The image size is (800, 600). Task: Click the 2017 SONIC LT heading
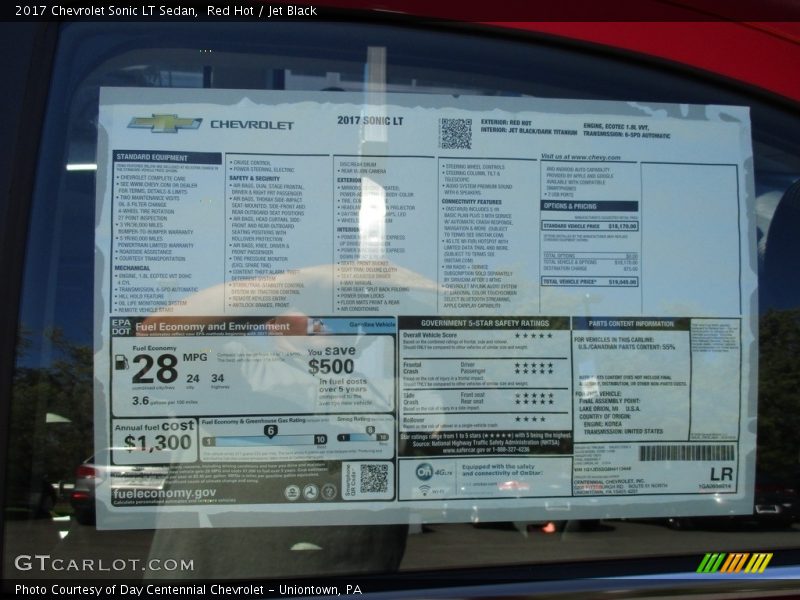pos(370,121)
